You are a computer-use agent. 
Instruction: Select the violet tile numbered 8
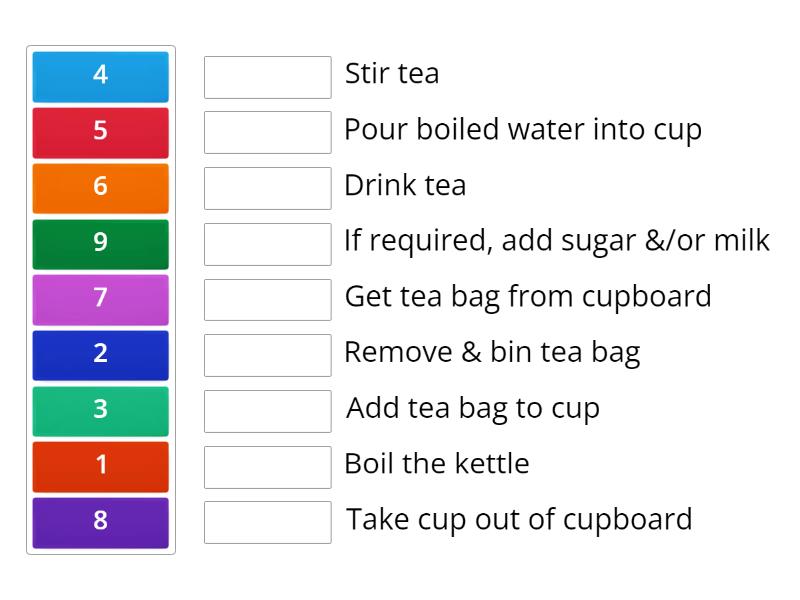click(100, 522)
